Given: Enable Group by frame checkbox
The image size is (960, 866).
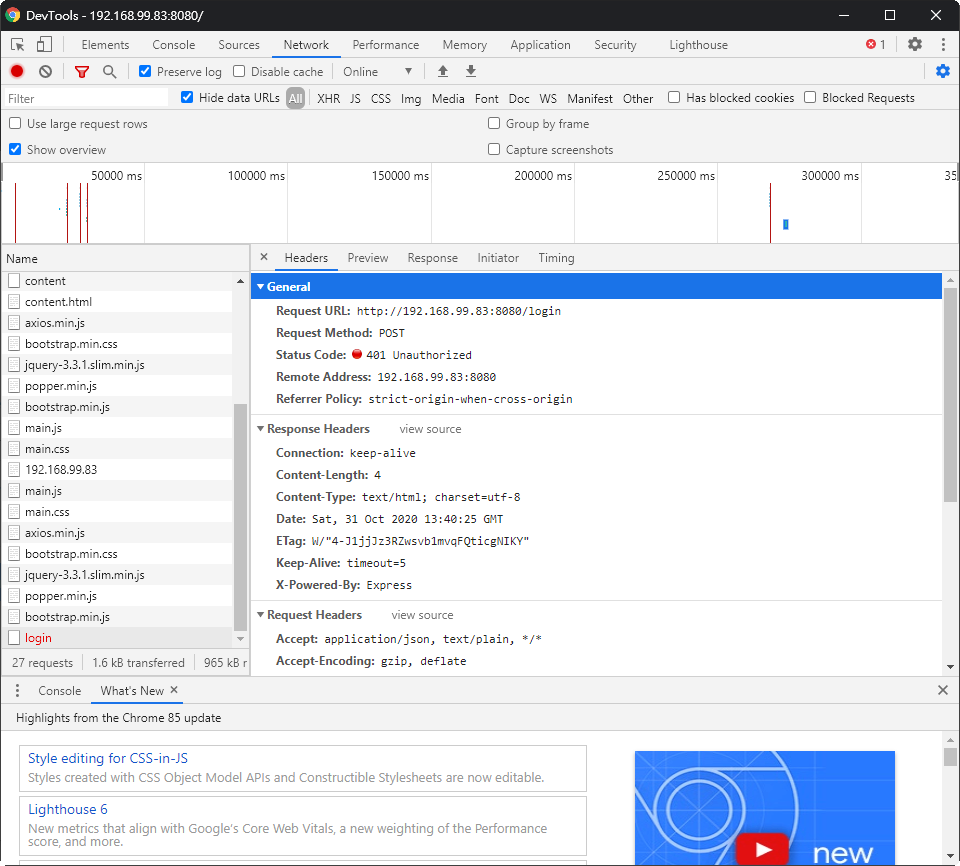Looking at the screenshot, I should pyautogui.click(x=494, y=123).
